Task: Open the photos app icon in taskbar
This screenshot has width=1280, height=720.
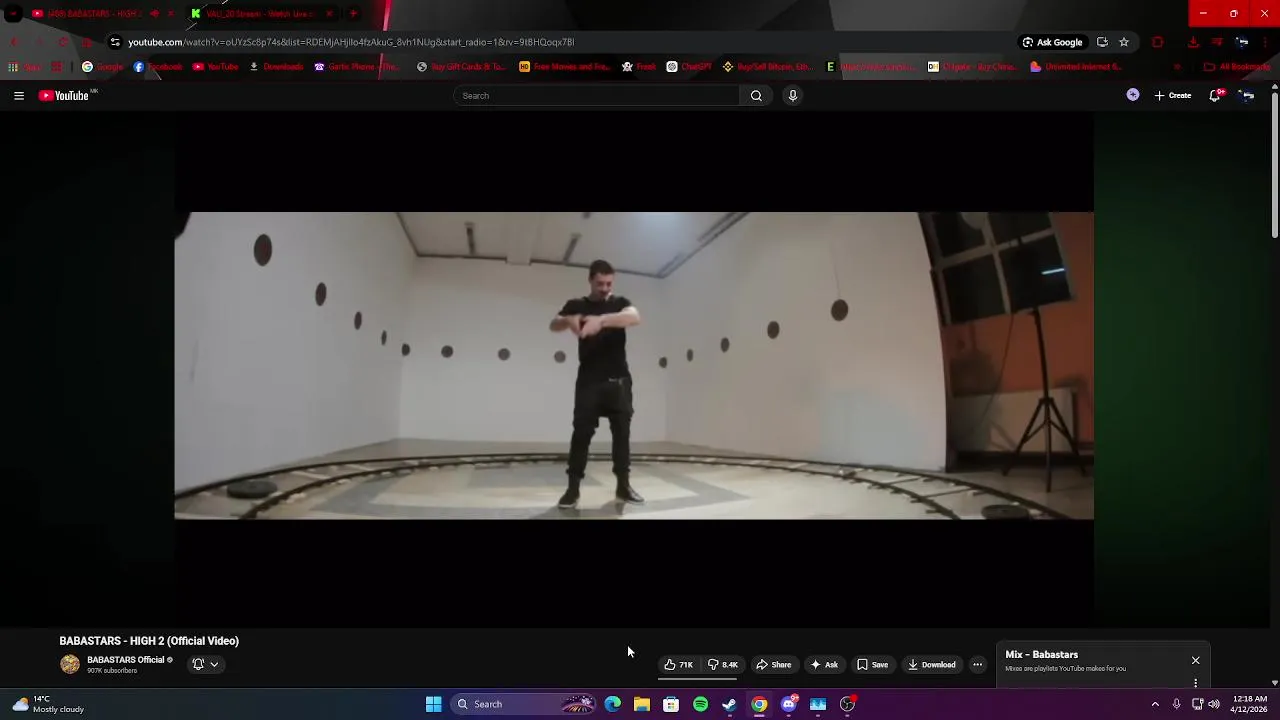Action: (818, 704)
